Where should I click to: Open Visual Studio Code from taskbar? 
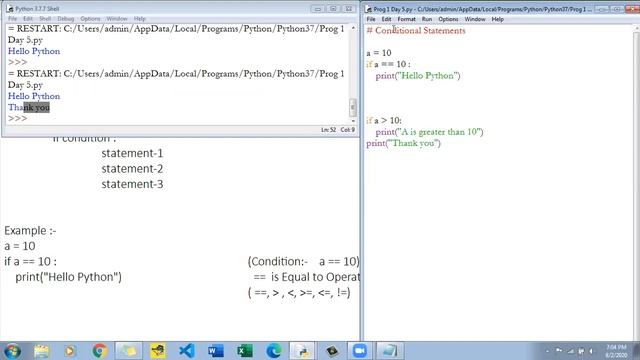[187, 351]
